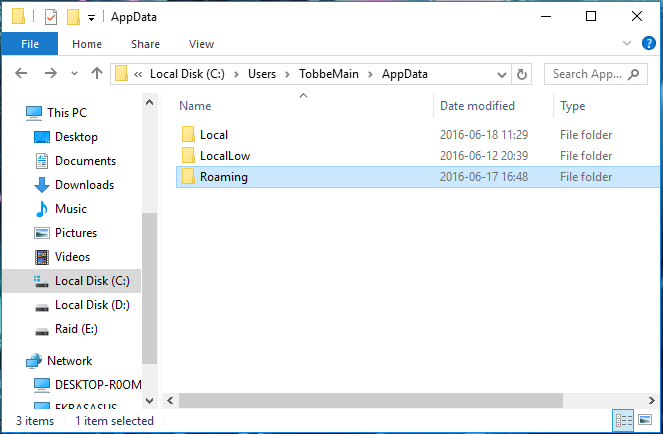This screenshot has width=663, height=434.
Task: Customize Quick Access Toolbar dropdown arrow
Action: pos(91,18)
